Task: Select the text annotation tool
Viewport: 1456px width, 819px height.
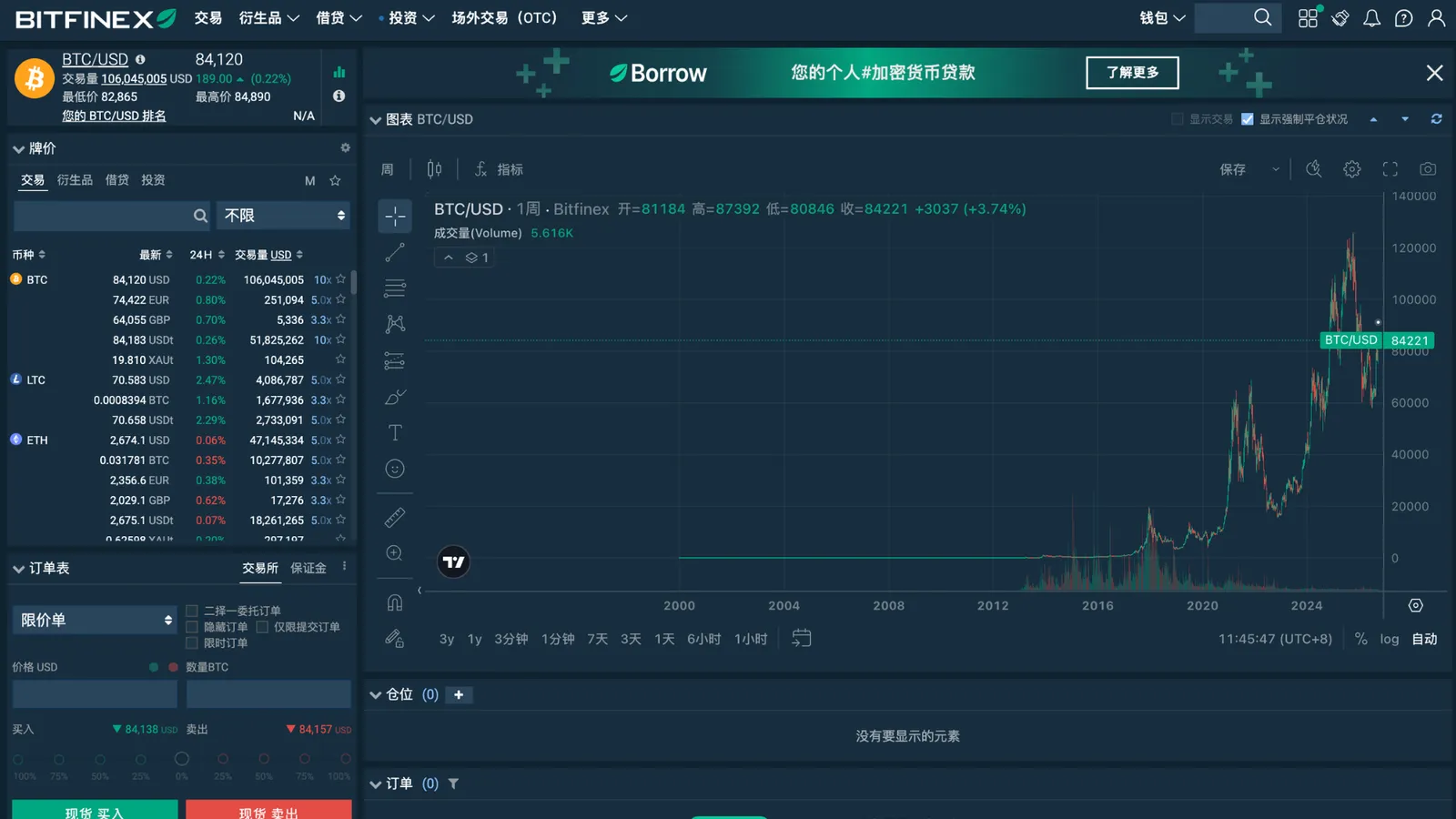Action: pos(395,433)
